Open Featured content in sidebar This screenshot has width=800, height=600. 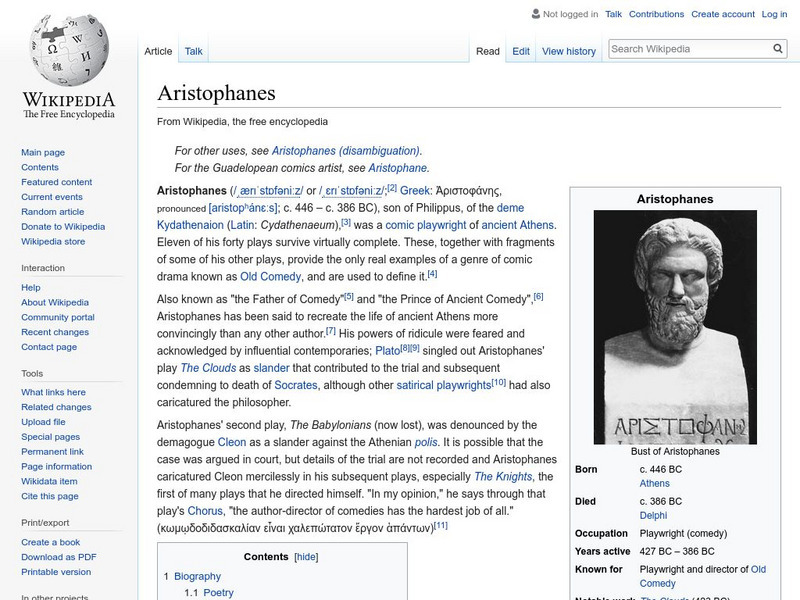tap(57, 182)
